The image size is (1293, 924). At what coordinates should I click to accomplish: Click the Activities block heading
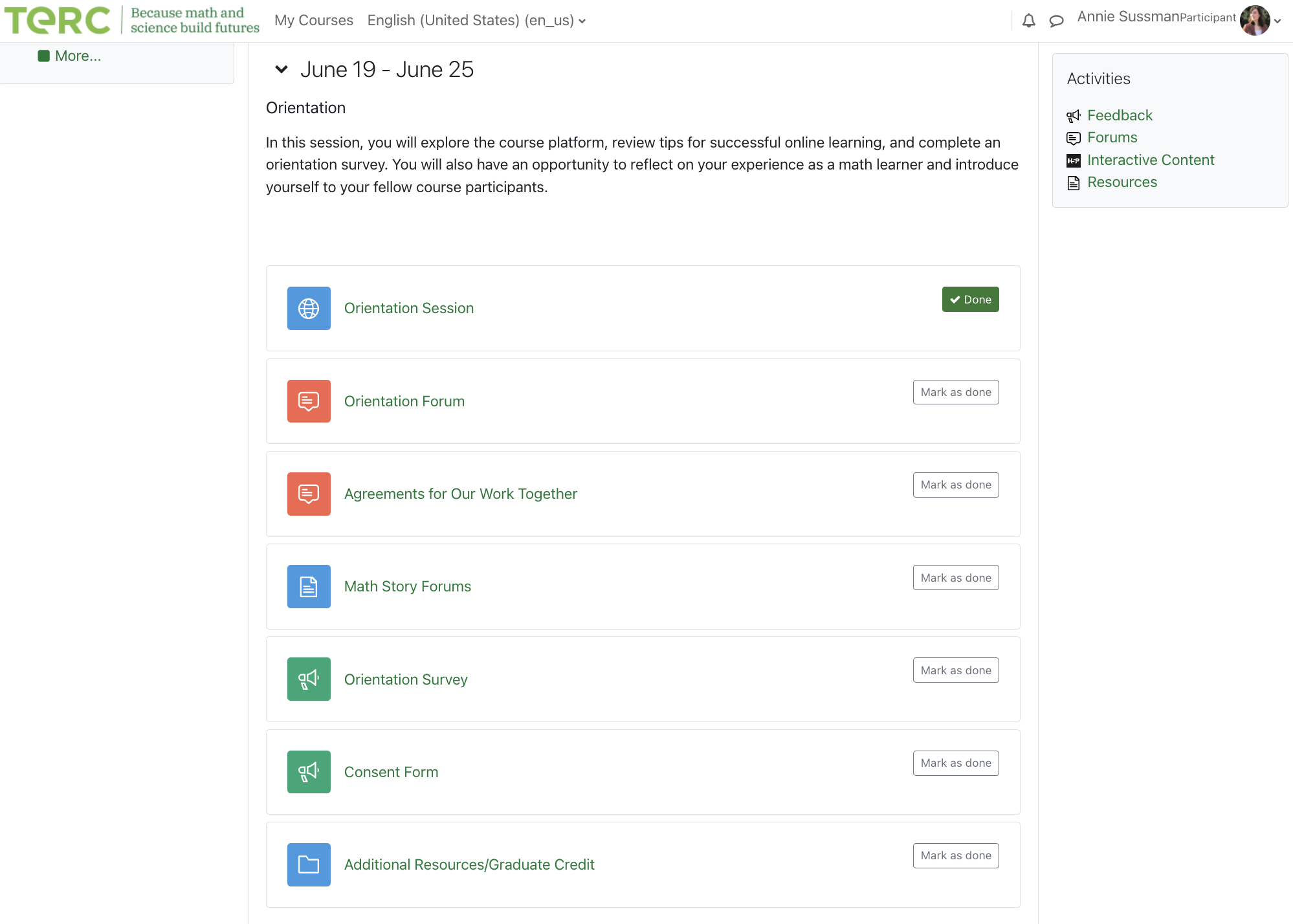1098,78
